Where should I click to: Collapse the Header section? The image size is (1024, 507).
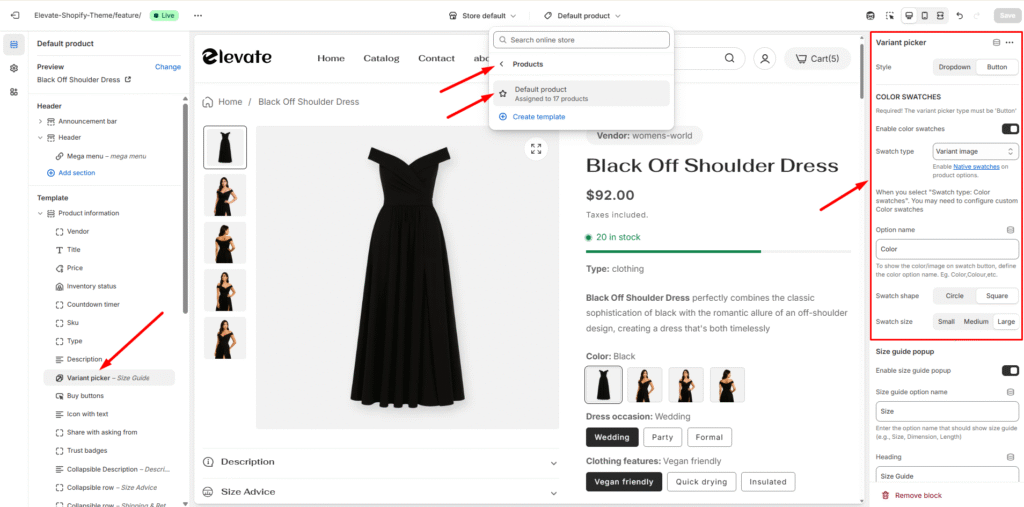tap(40, 138)
